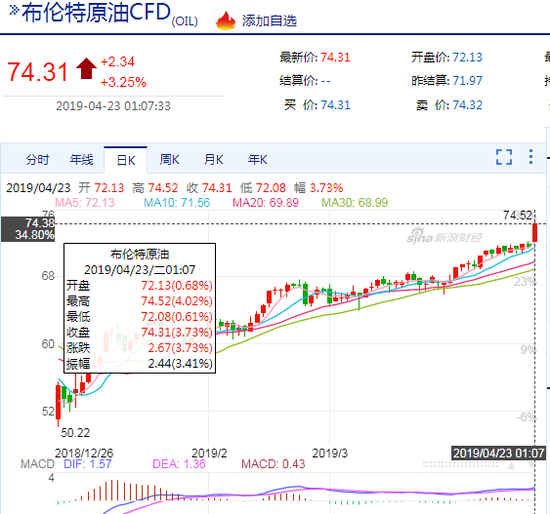Viewport: 550px width, 514px height.
Task: Add to watchlist via 添加自选 link
Action: click(x=269, y=21)
